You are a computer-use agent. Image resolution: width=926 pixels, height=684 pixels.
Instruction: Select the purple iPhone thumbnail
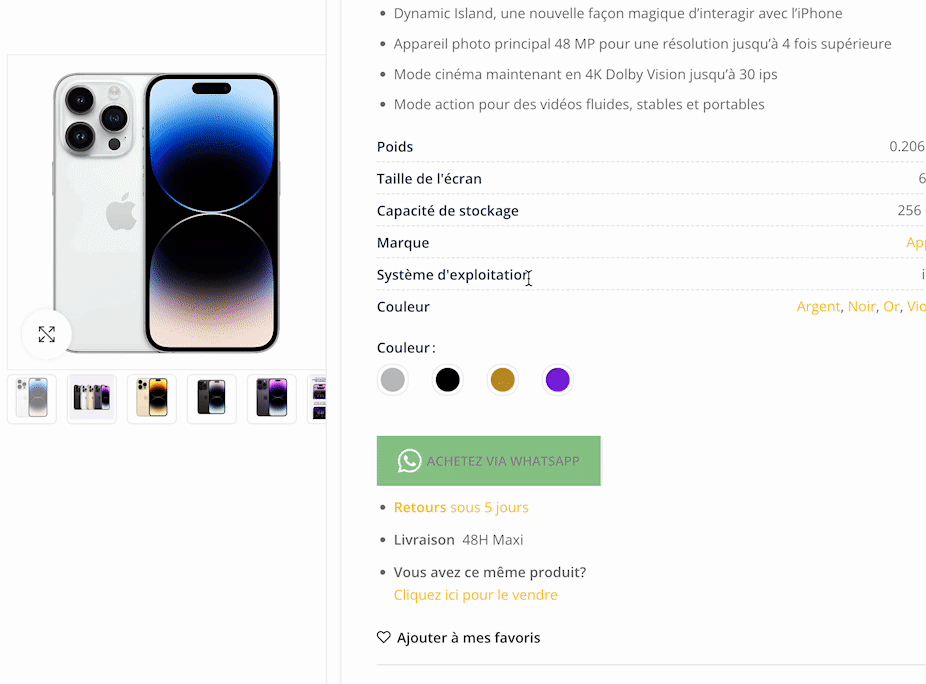tap(272, 398)
